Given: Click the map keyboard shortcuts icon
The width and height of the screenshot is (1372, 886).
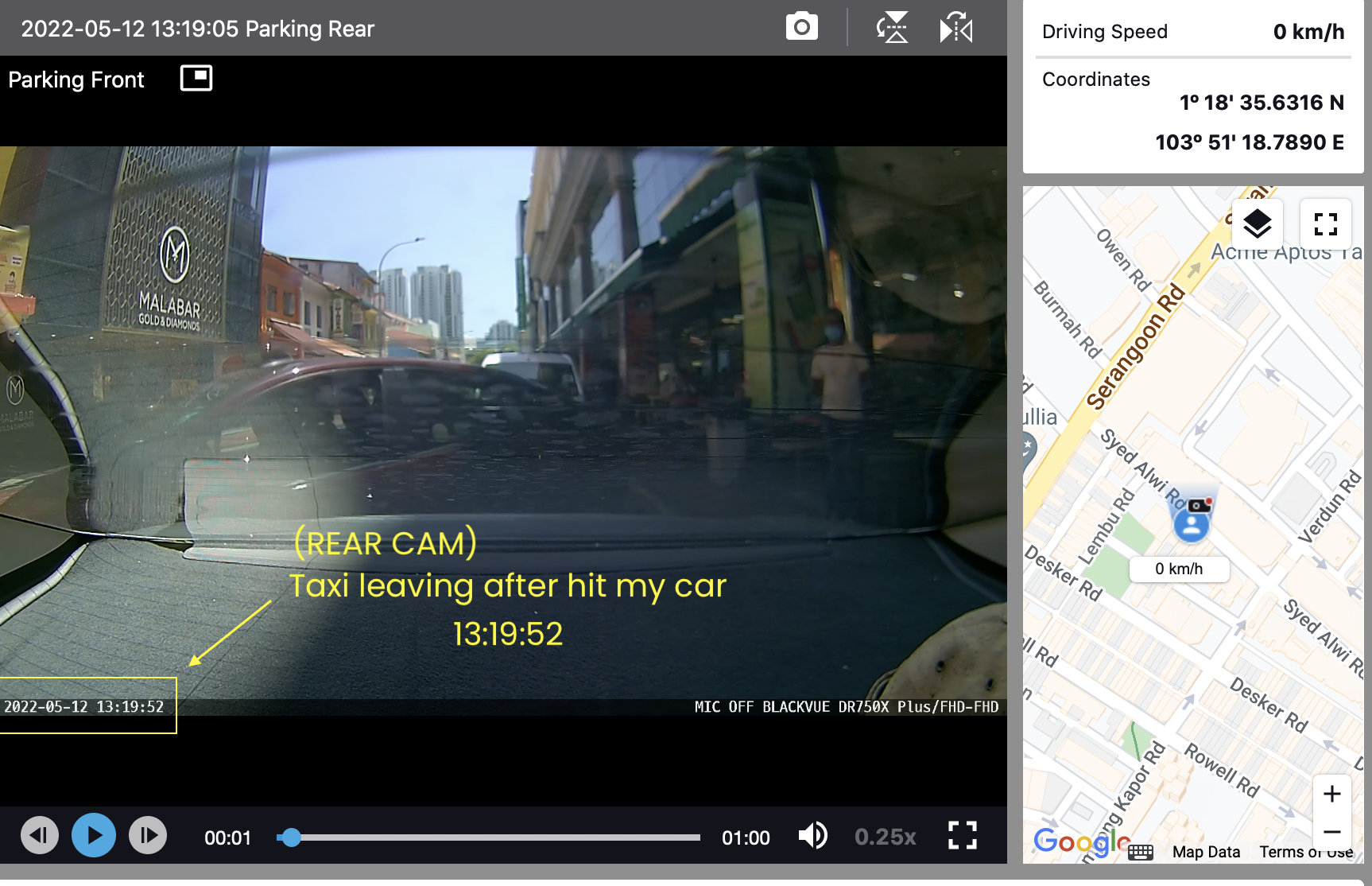Looking at the screenshot, I should [x=1140, y=853].
